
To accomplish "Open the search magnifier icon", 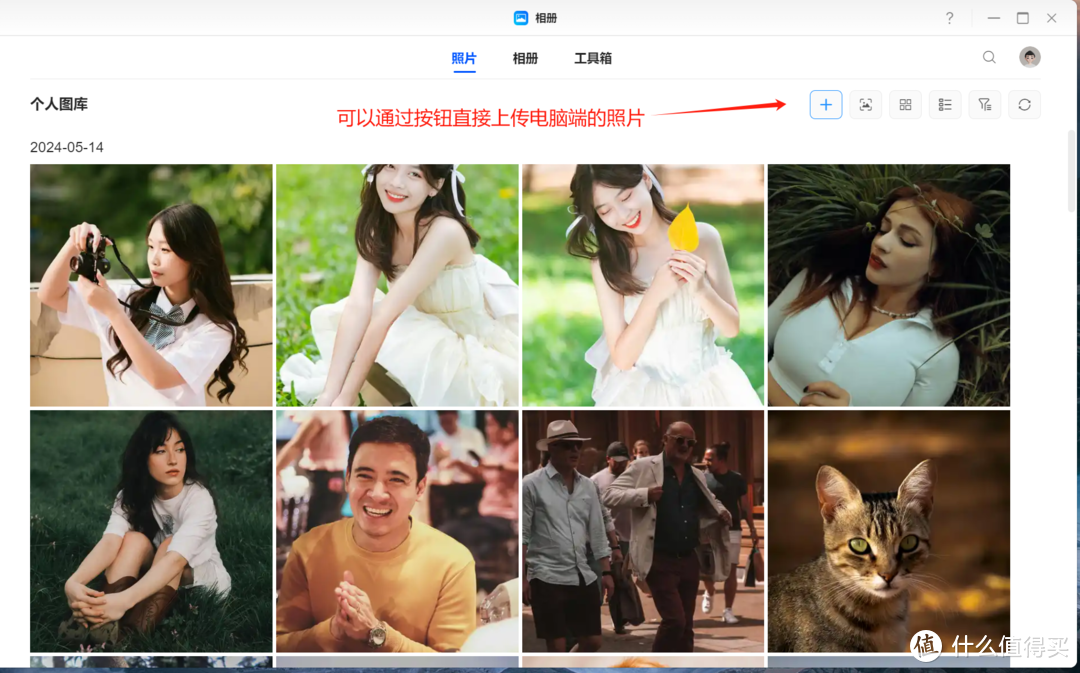I will [989, 57].
